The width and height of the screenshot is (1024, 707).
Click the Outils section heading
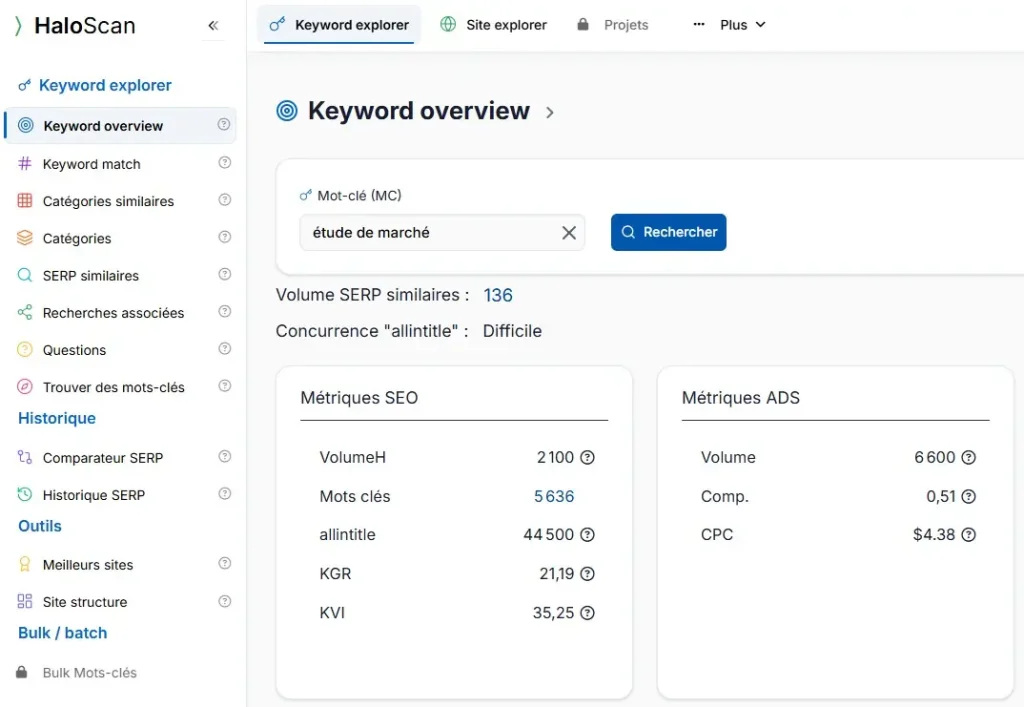point(40,526)
